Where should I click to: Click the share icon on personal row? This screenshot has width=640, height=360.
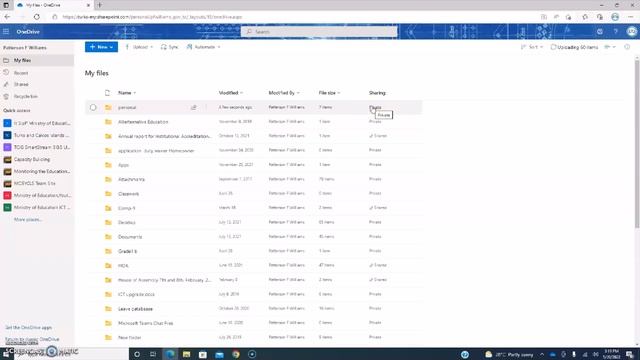193,107
